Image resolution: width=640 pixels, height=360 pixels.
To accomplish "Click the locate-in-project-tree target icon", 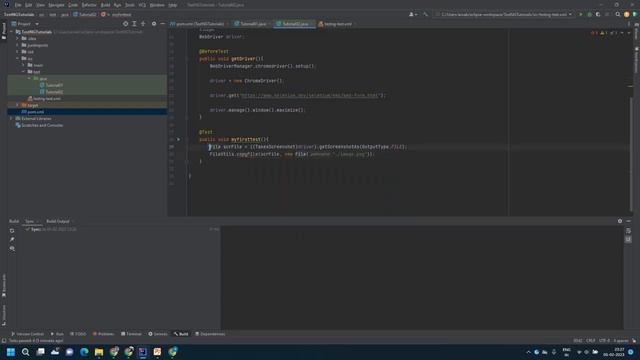I will pos(125,24).
